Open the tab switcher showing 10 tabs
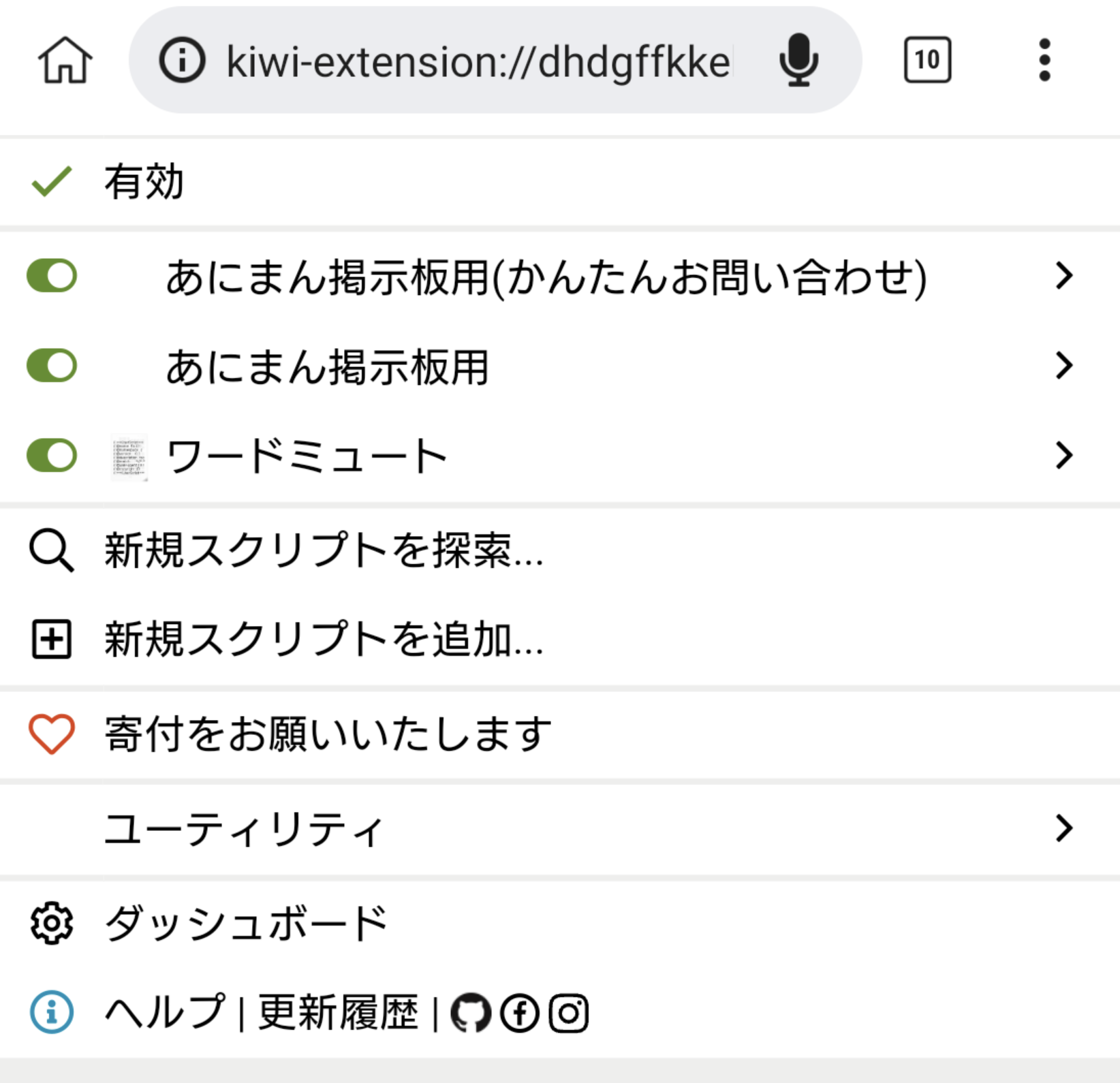 (x=927, y=61)
